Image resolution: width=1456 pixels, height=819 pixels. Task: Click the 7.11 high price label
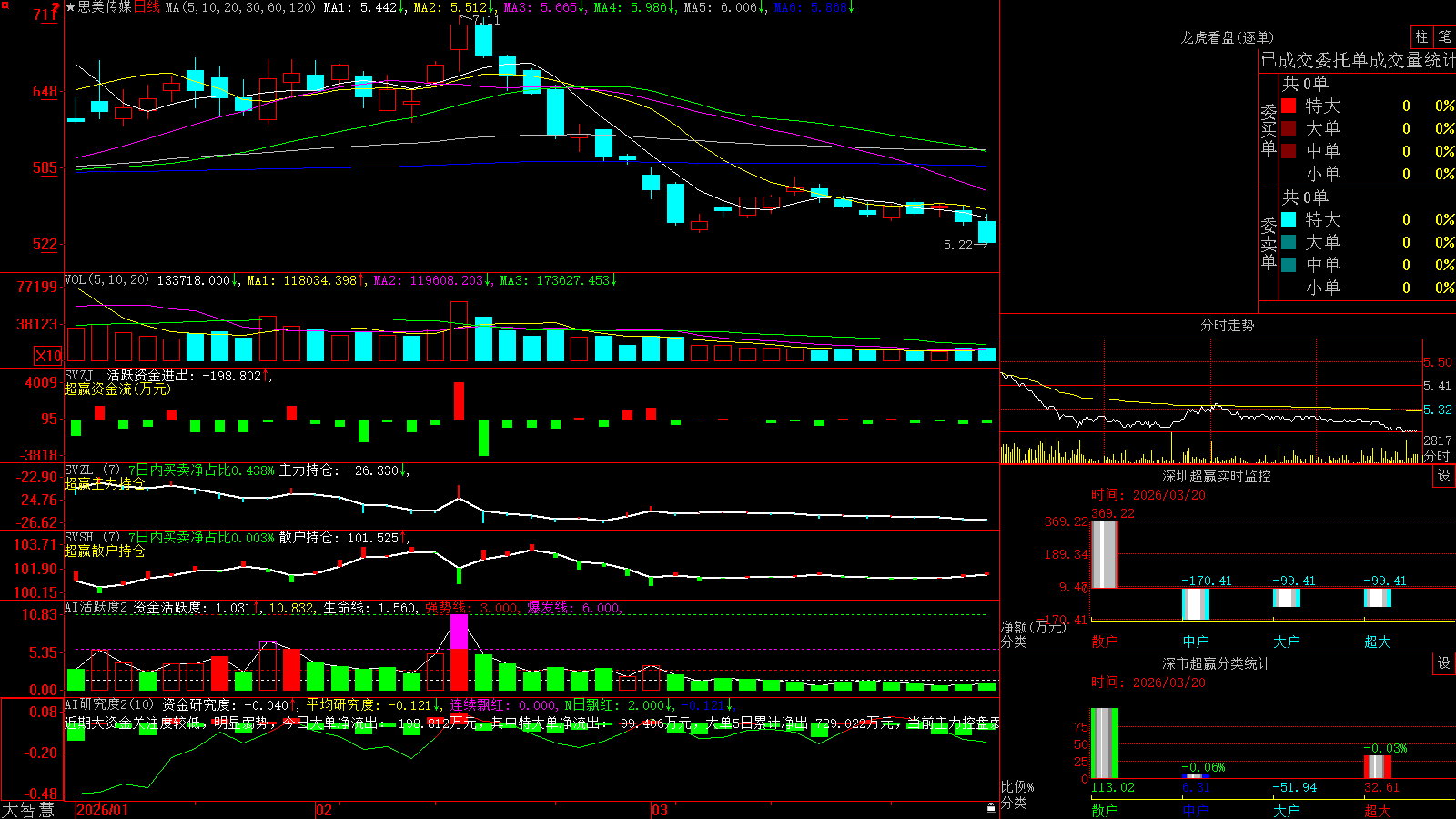[487, 20]
